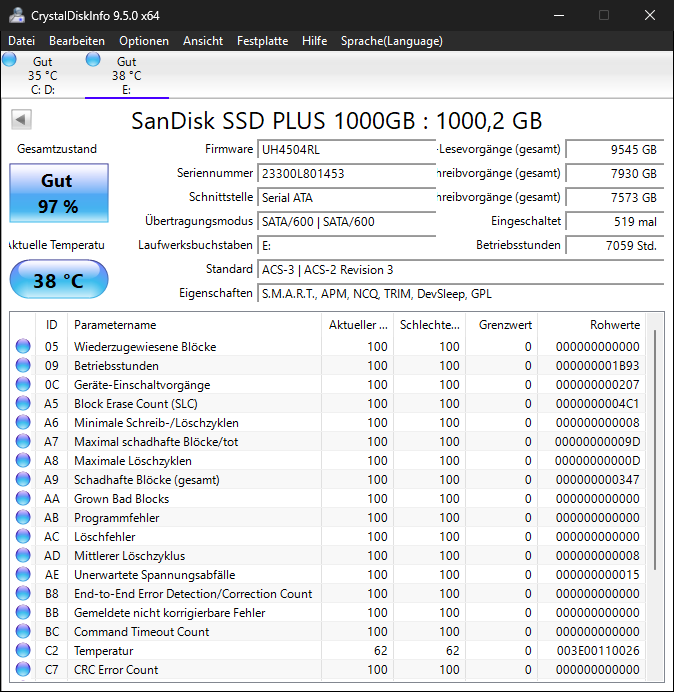Click the 38 °C temperature button
This screenshot has height=692, width=674.
(x=58, y=280)
